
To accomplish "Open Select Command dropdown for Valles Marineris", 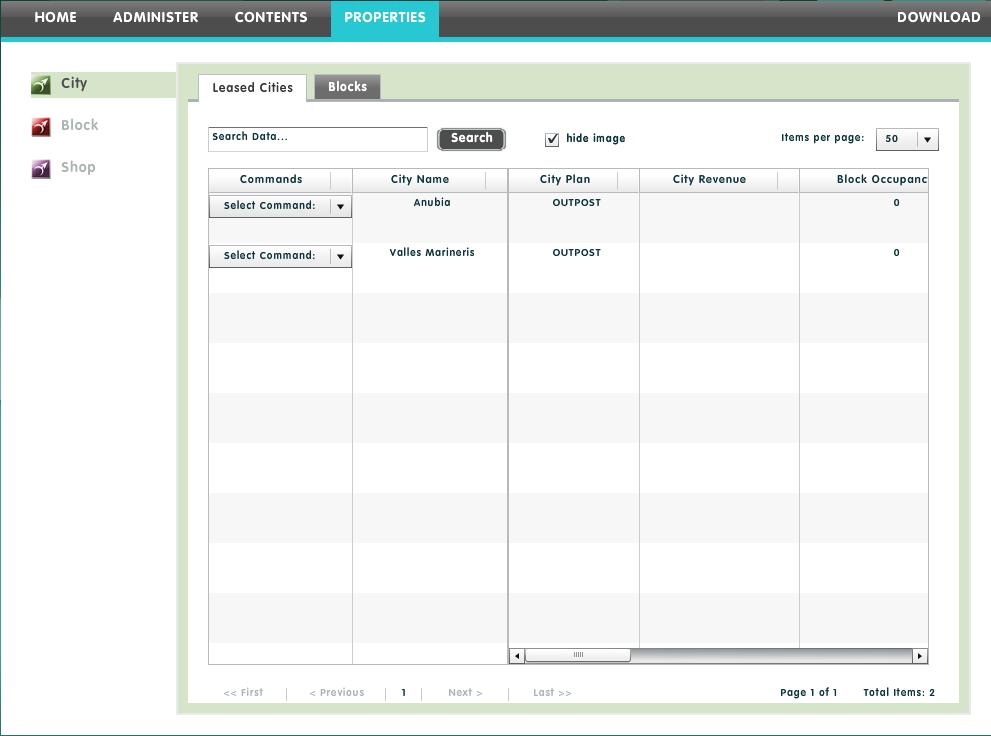I will tap(281, 256).
